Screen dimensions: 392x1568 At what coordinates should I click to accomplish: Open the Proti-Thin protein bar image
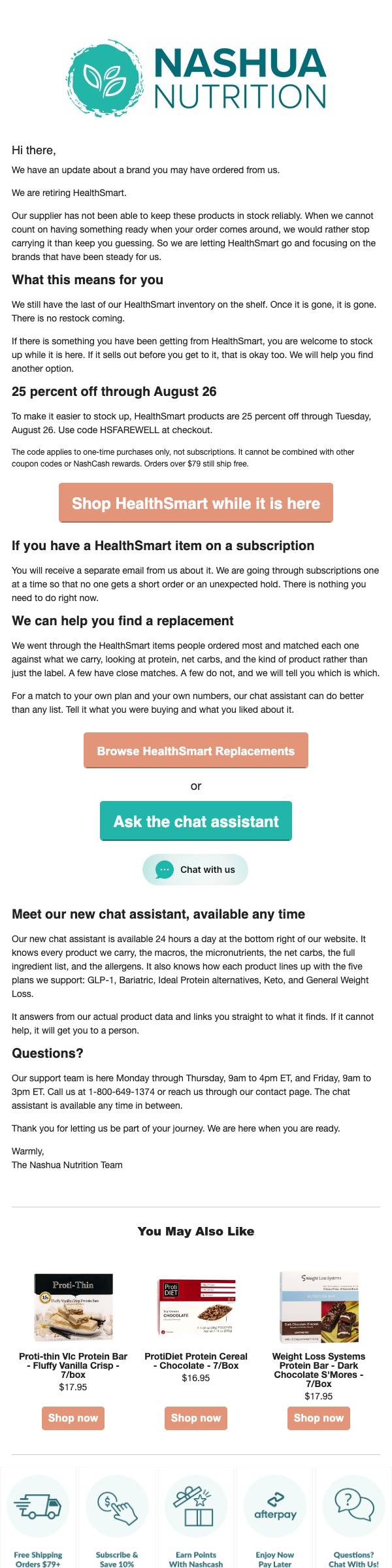(x=73, y=1307)
